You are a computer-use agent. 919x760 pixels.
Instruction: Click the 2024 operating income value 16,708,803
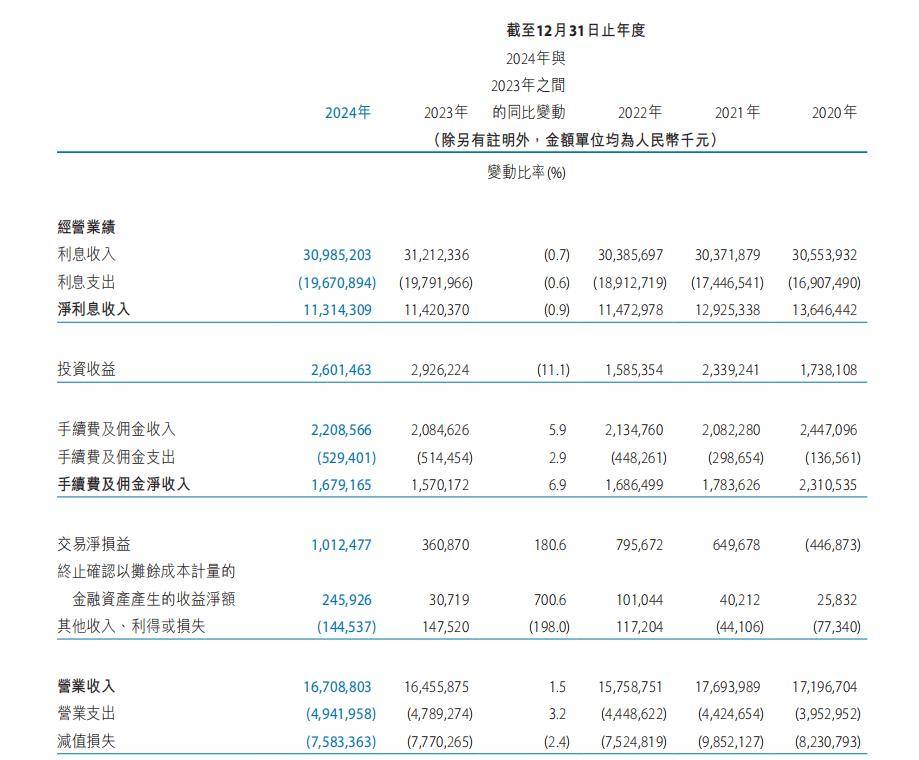pos(337,687)
